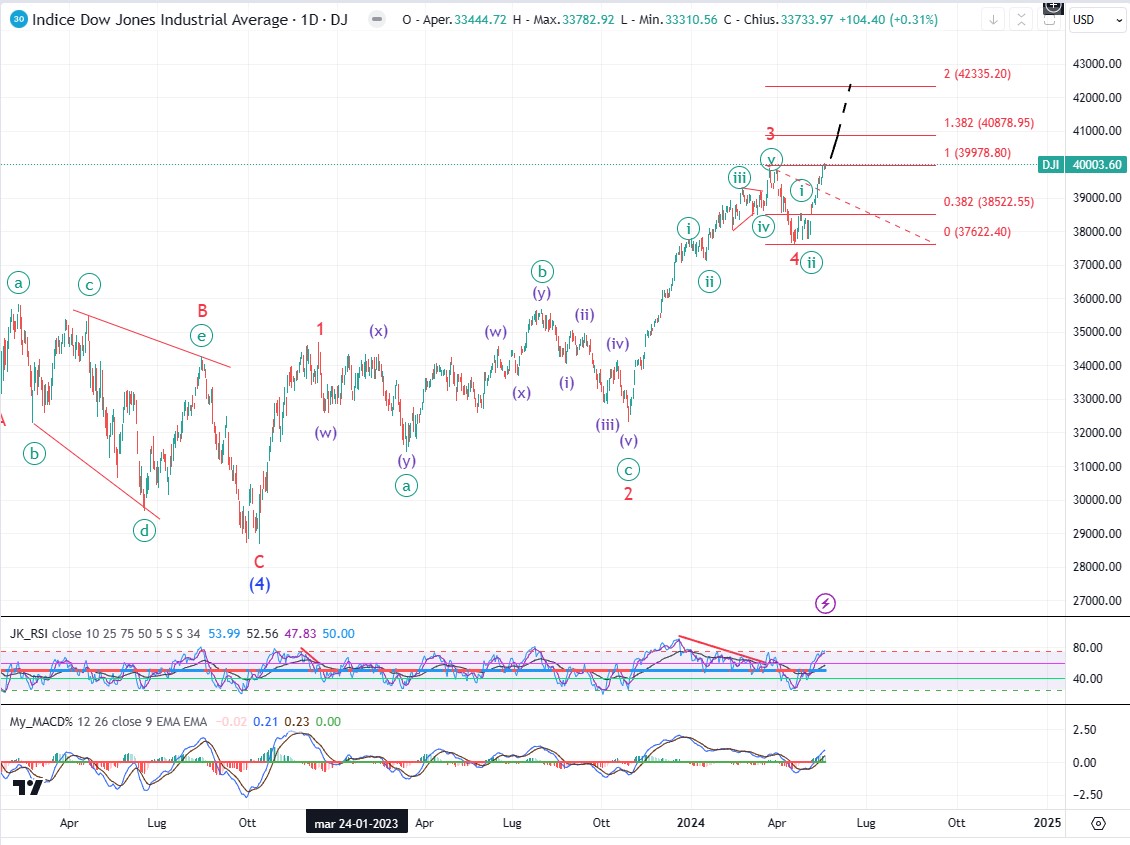The image size is (1130, 845).
Task: Click the TradingView logo
Action: point(28,787)
